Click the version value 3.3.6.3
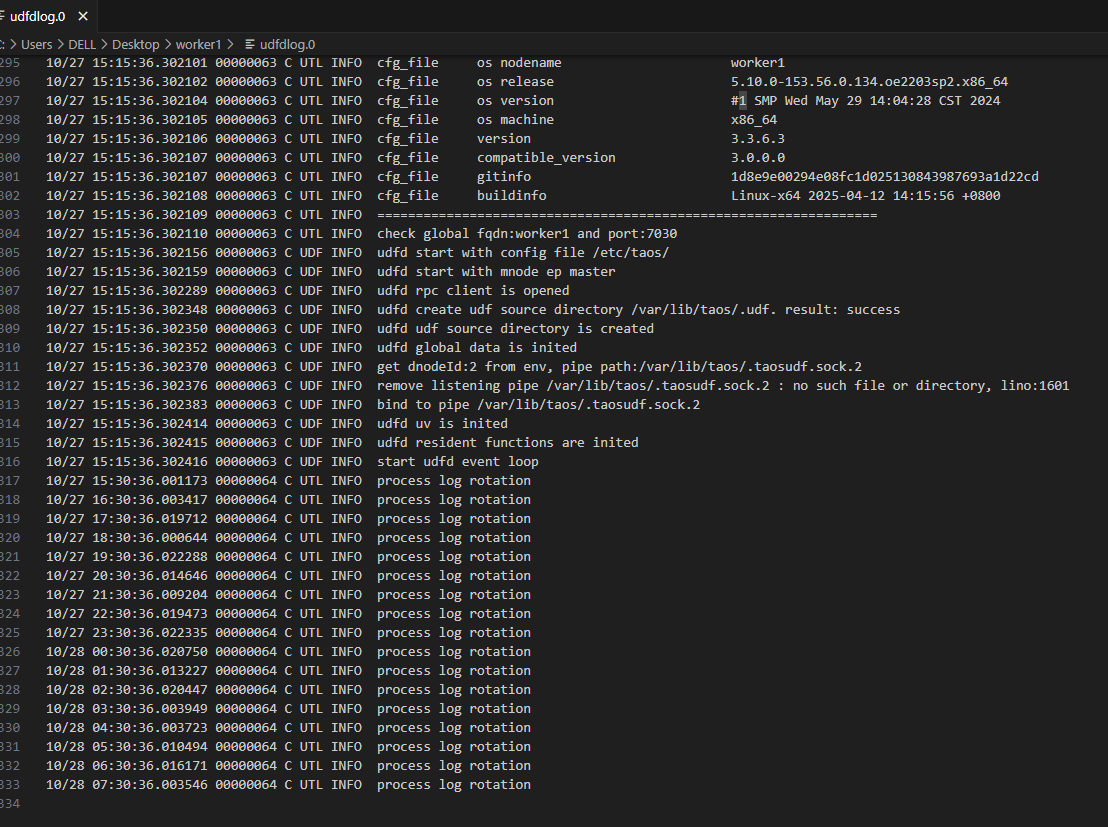Image resolution: width=1108 pixels, height=827 pixels. [x=757, y=139]
